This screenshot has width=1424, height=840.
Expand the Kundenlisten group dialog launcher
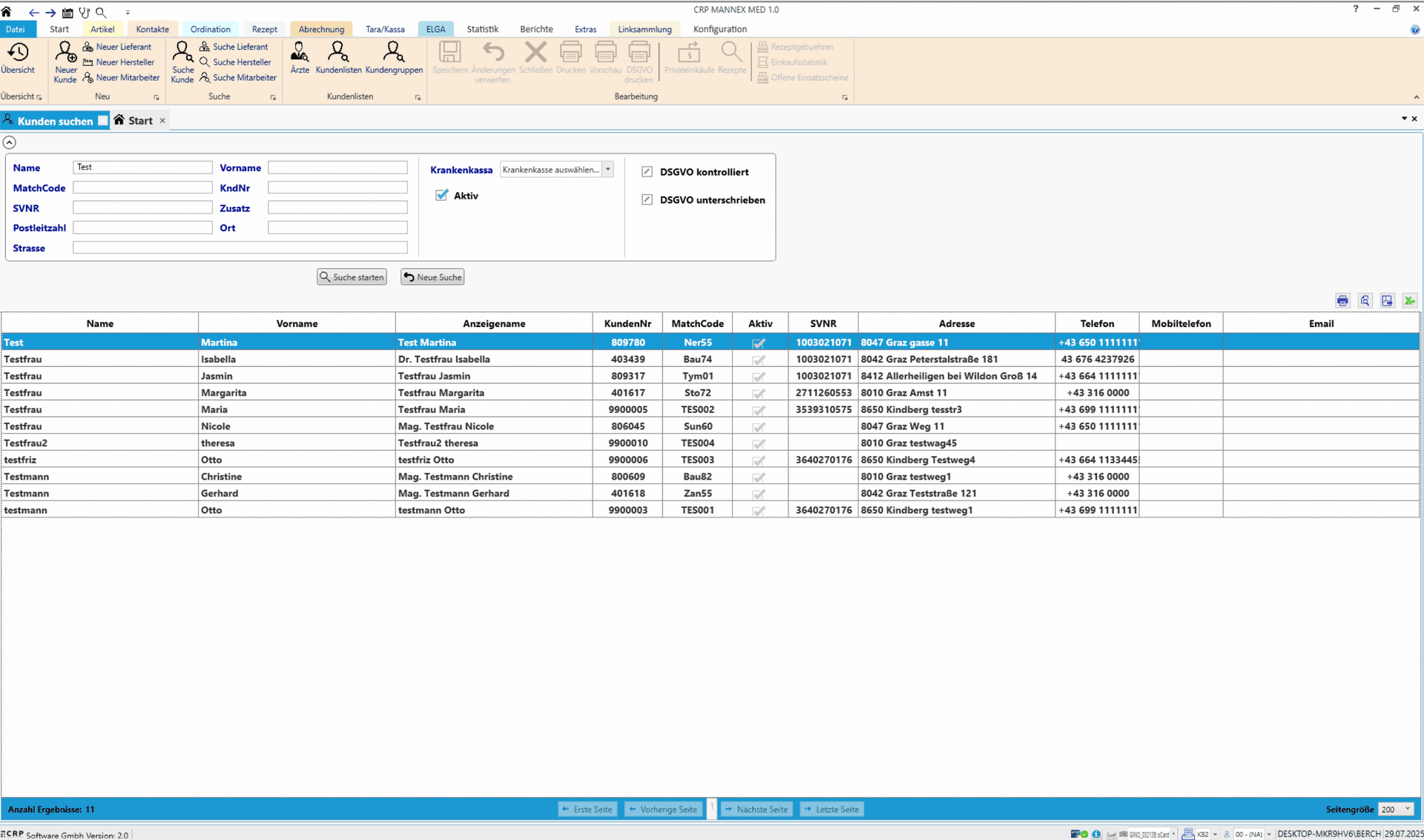pyautogui.click(x=418, y=97)
